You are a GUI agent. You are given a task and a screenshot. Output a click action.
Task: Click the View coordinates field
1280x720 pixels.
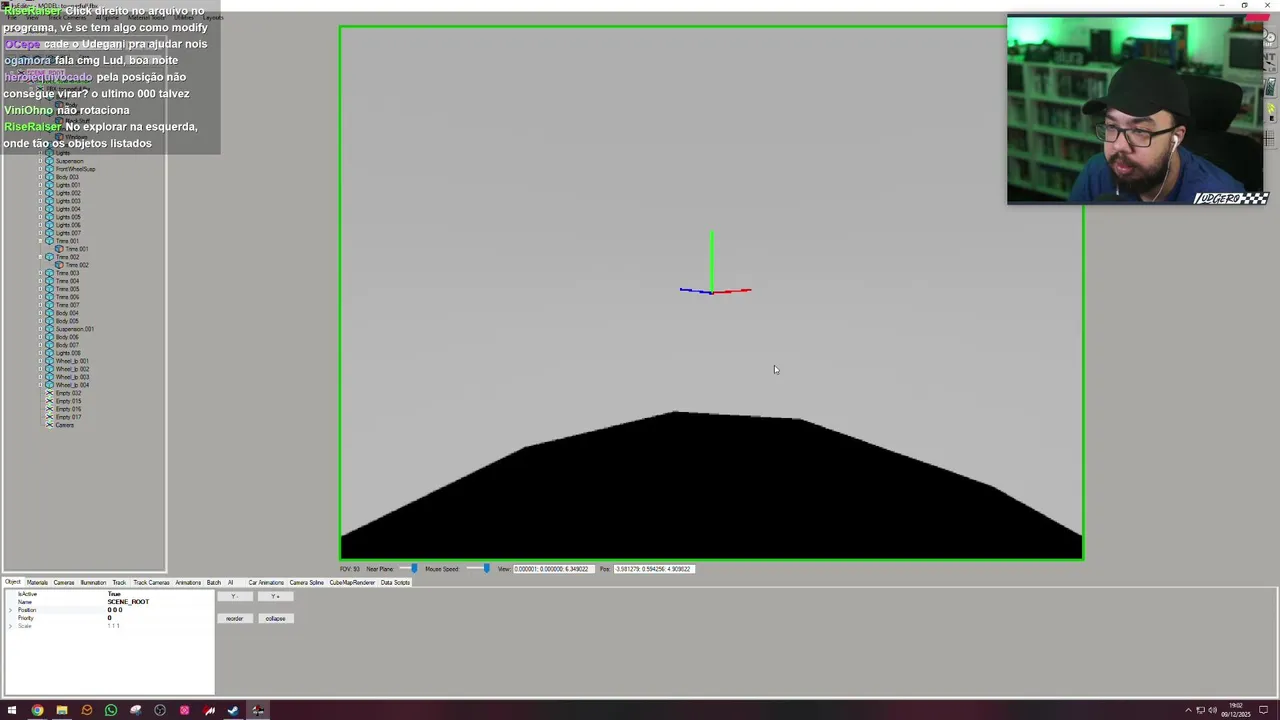click(x=553, y=569)
